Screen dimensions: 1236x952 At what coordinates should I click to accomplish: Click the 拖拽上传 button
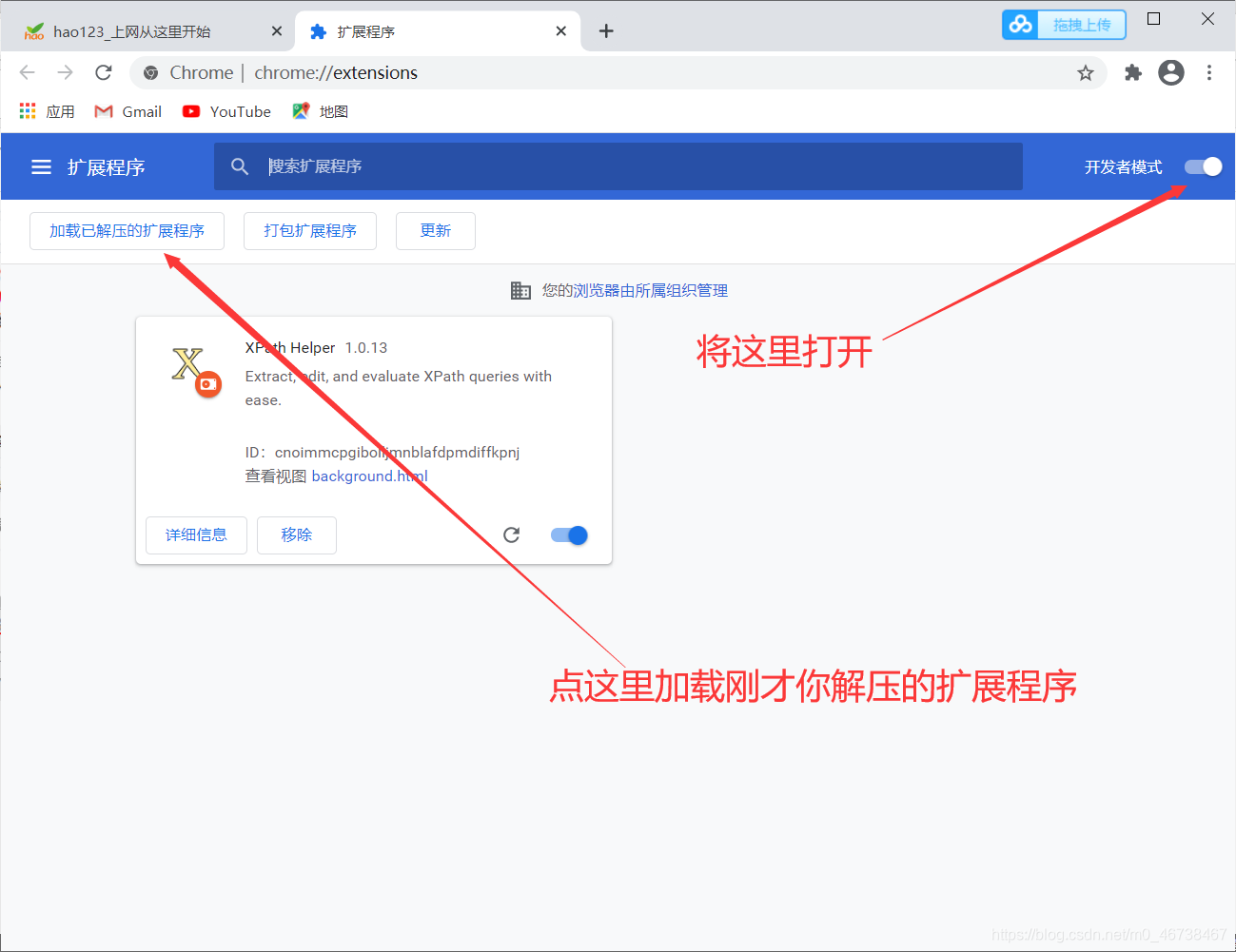(x=1064, y=24)
